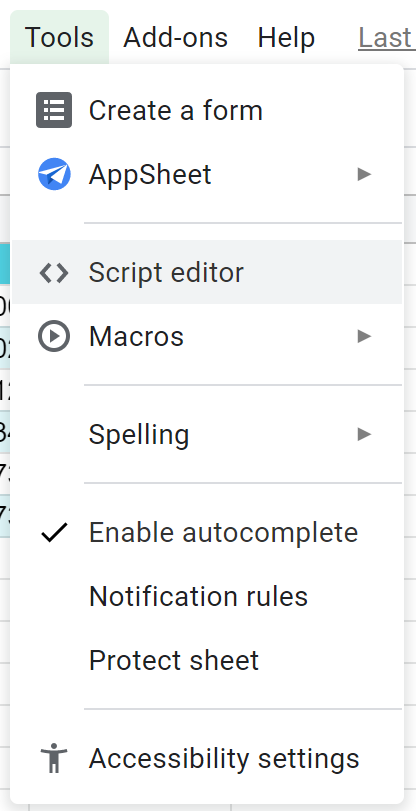Click the blue AppSheet paper plane icon
Image resolution: width=416 pixels, height=811 pixels.
(54, 174)
